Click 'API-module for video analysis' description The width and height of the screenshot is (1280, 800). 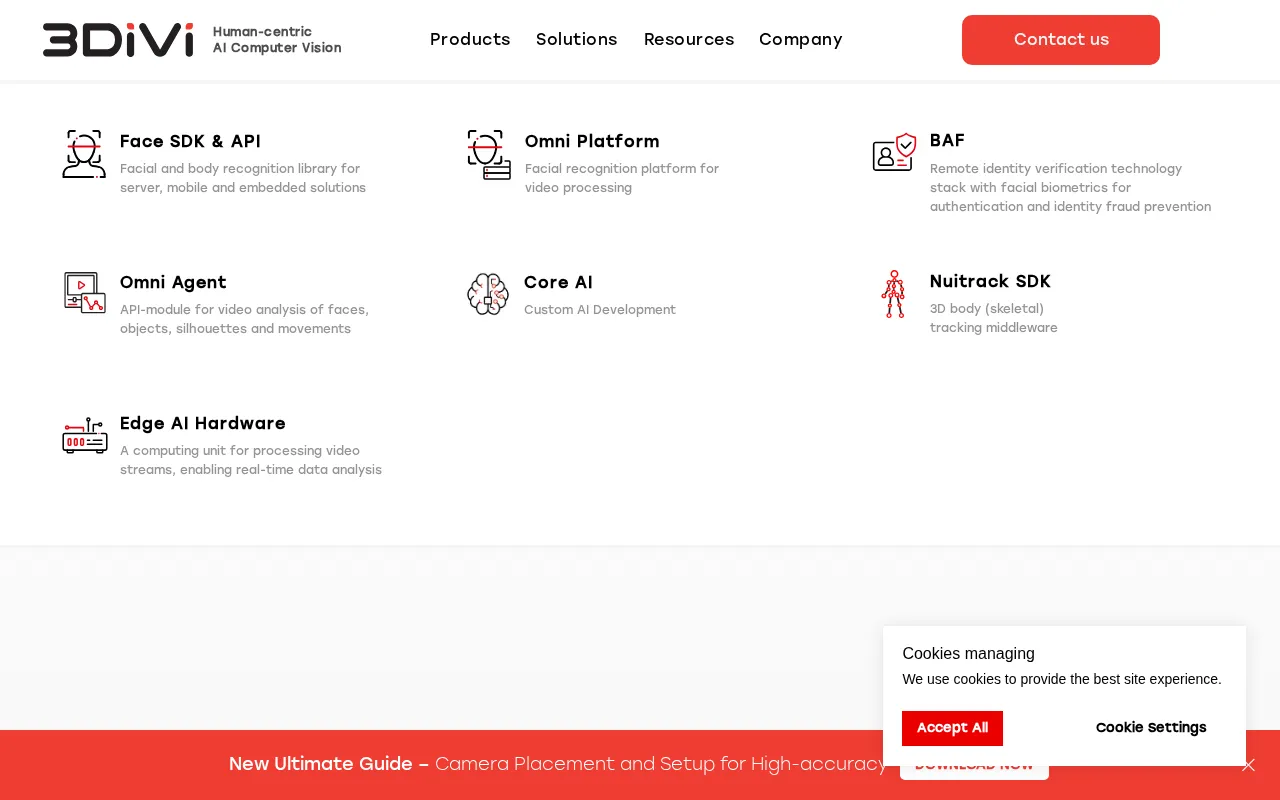244,319
